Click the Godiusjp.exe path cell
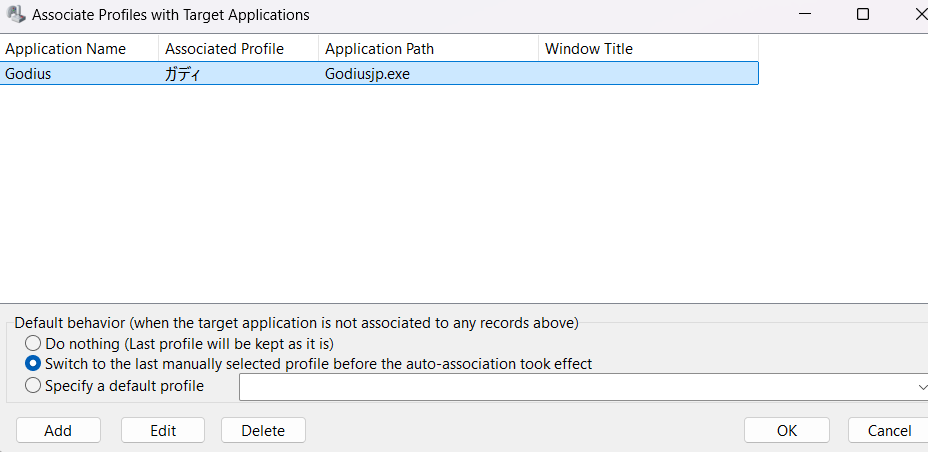 367,74
